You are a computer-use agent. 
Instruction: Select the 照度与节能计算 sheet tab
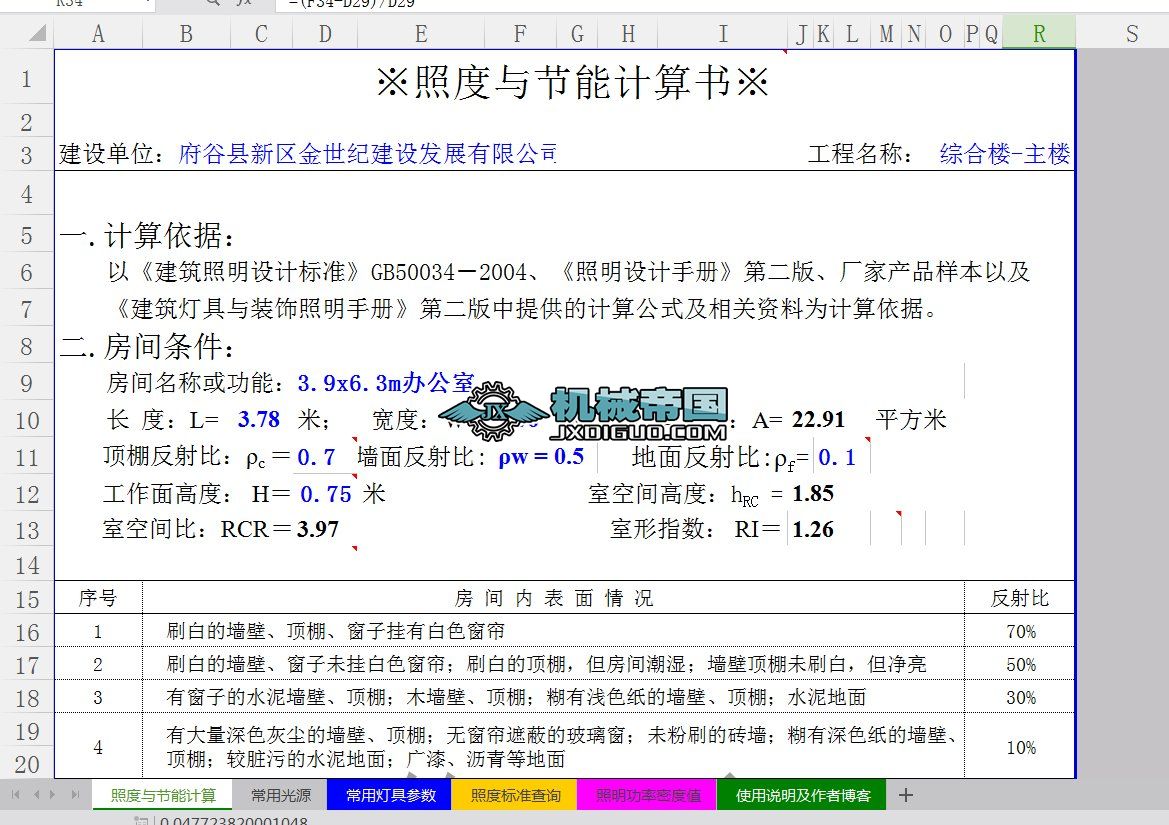[x=163, y=796]
